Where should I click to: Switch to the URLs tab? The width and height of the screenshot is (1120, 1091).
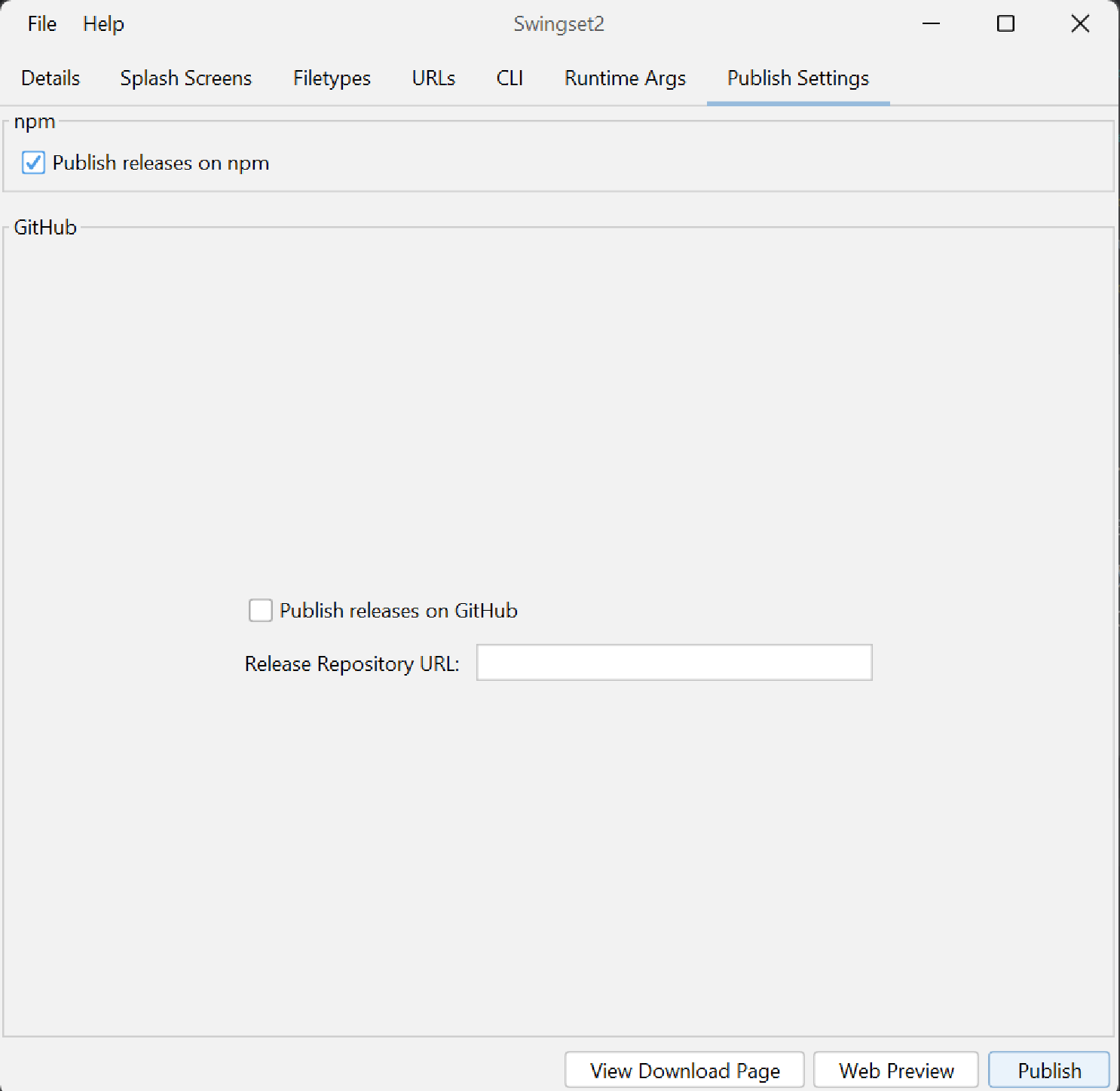[433, 78]
